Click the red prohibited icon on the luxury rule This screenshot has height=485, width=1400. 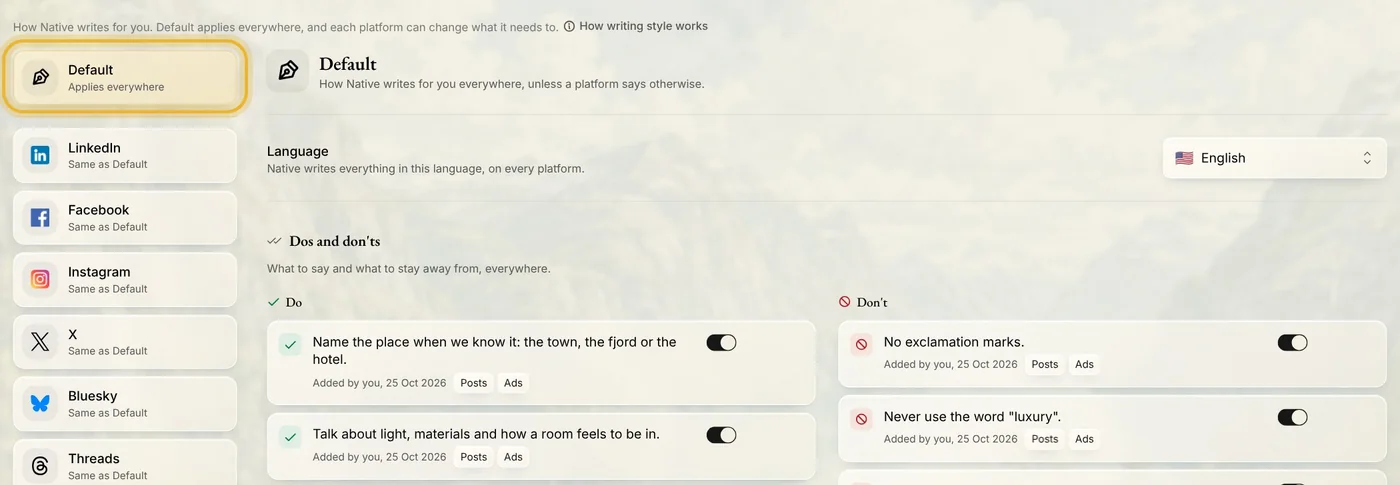[861, 419]
